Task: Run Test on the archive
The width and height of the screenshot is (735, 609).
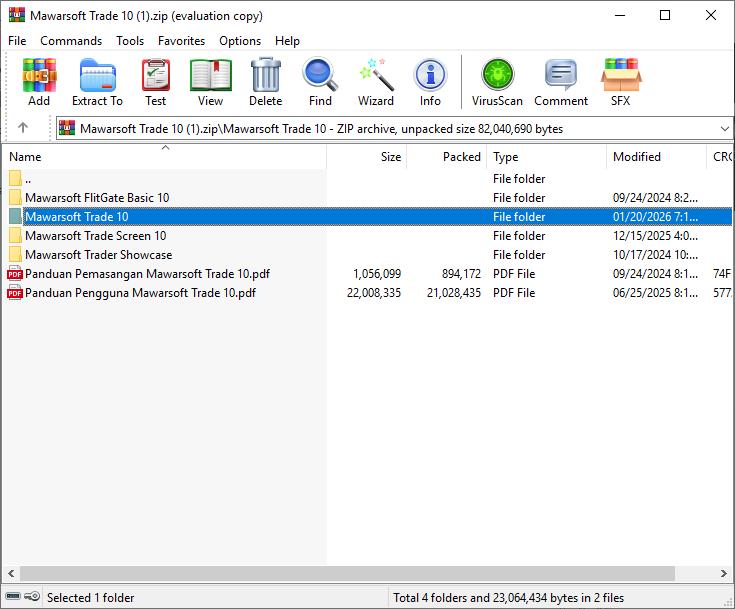Action: 155,82
